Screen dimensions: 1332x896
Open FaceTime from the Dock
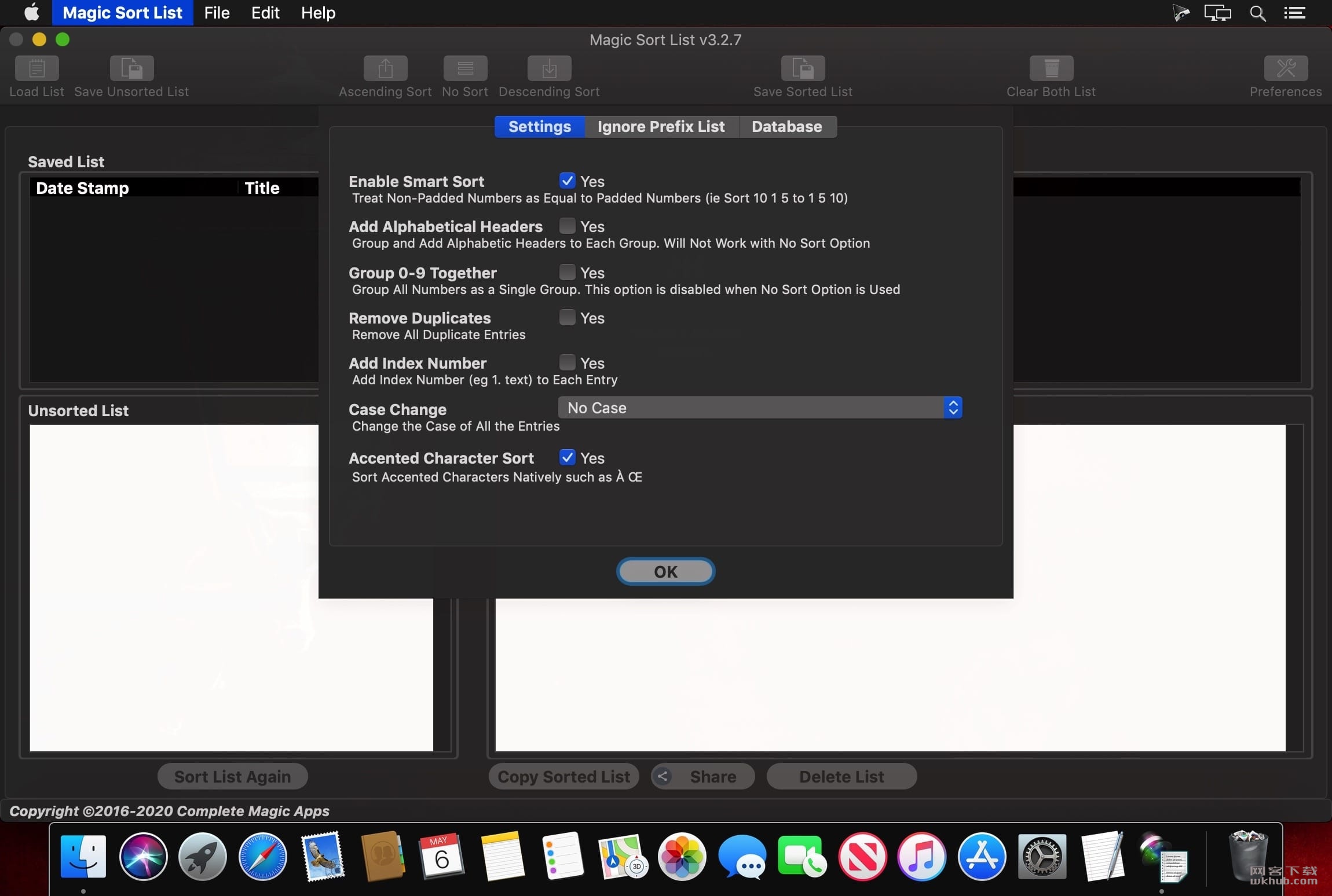(802, 857)
